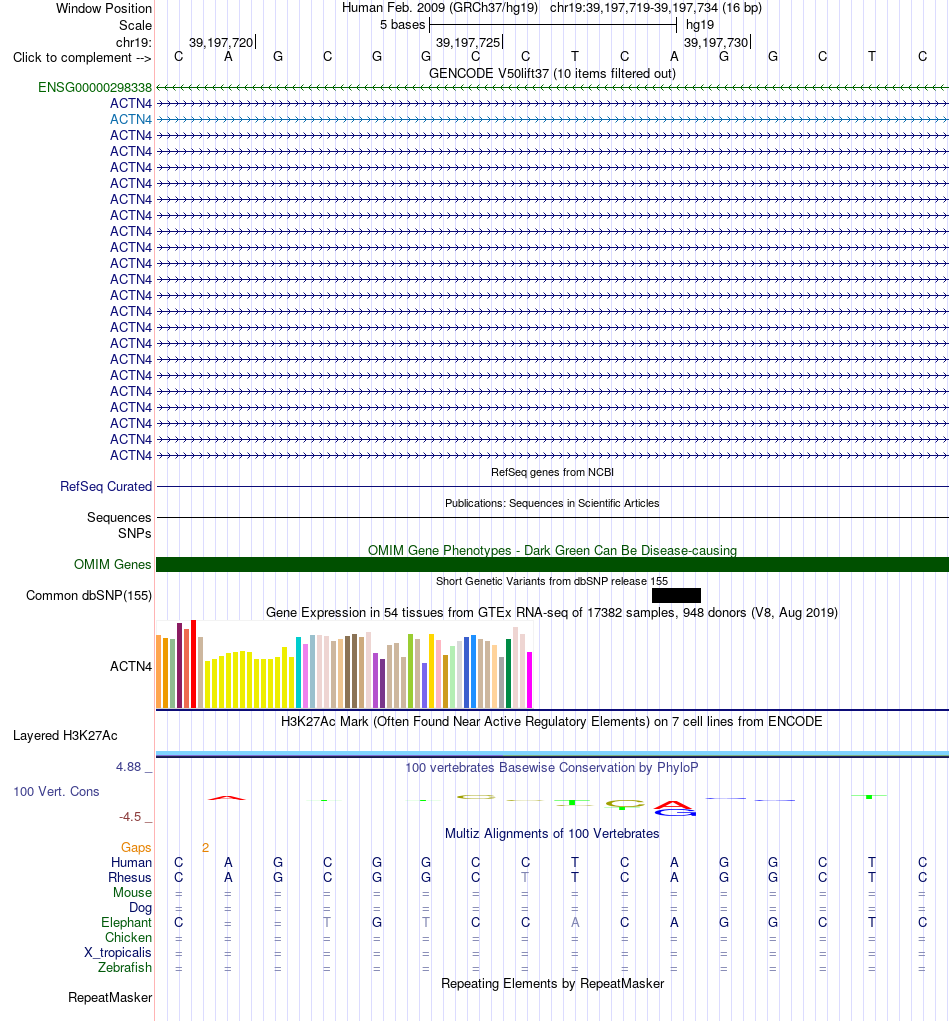The image size is (950, 1021).
Task: Click GENCODE V50lift37 track title
Action: click(552, 74)
